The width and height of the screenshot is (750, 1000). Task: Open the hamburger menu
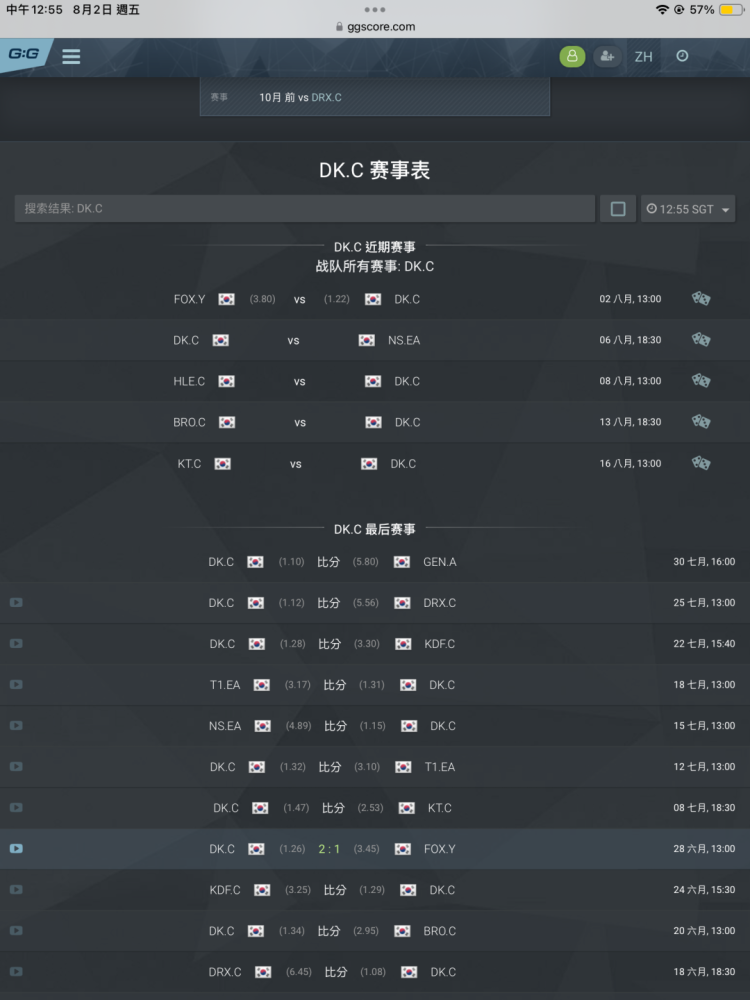click(71, 57)
